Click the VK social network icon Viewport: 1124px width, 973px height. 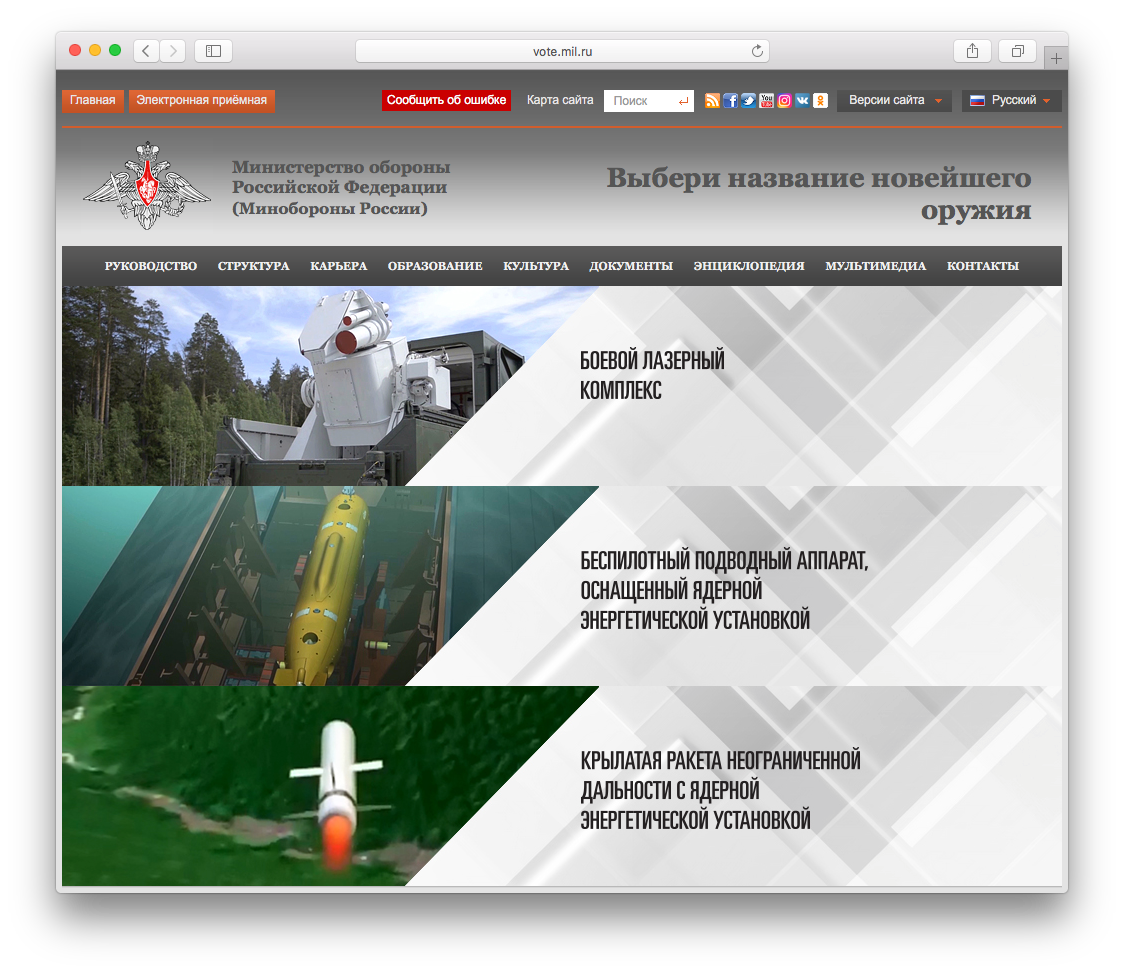point(802,101)
